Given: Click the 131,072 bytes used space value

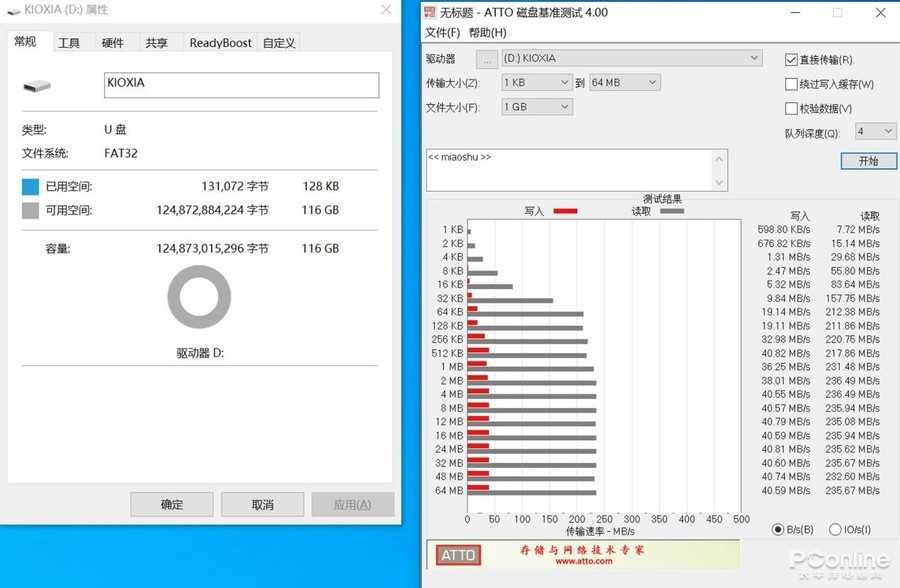Looking at the screenshot, I should 235,186.
